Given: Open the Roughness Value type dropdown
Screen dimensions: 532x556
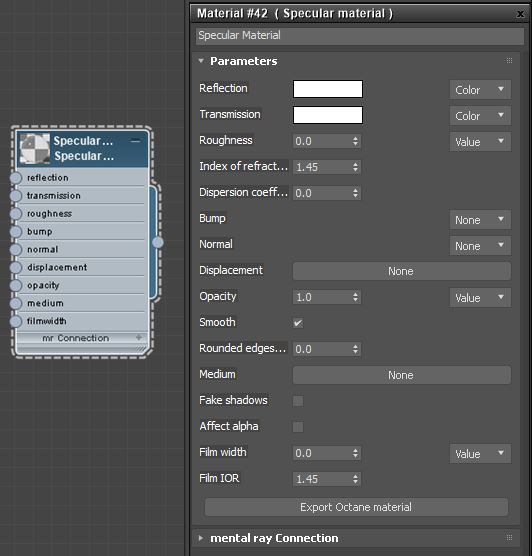Looking at the screenshot, I should pos(480,141).
